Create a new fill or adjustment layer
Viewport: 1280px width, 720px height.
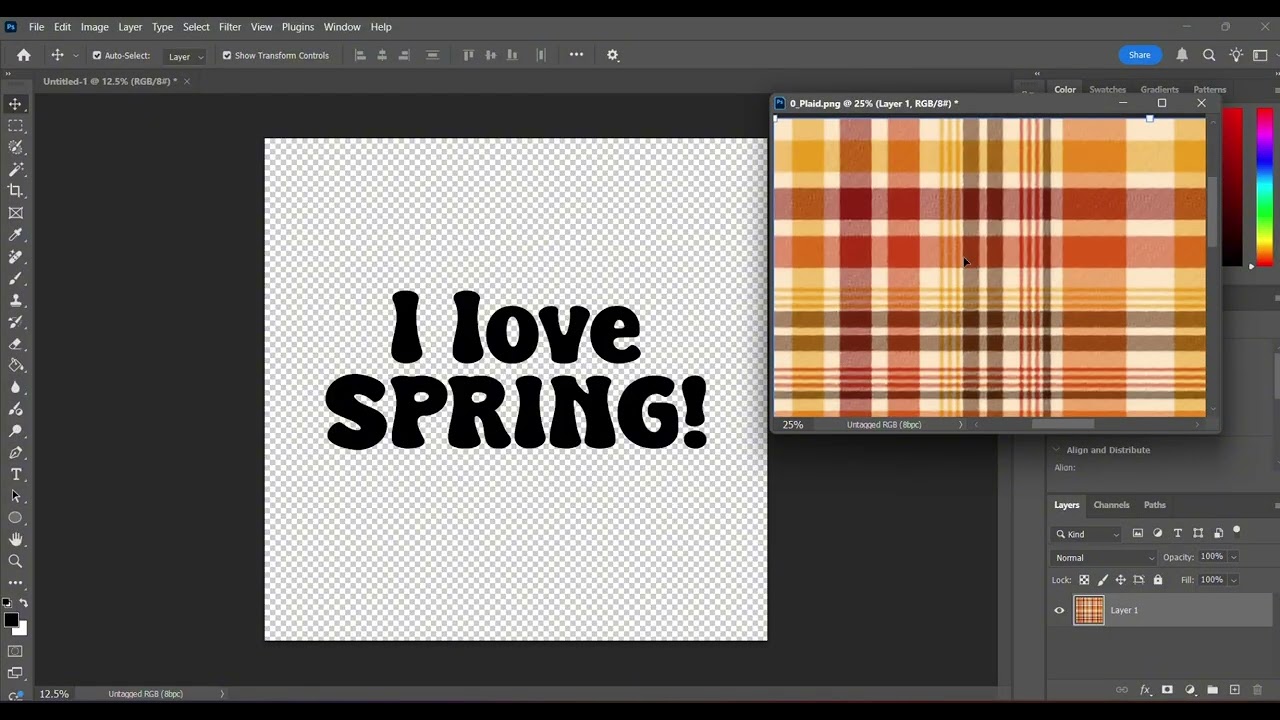pyautogui.click(x=1190, y=690)
